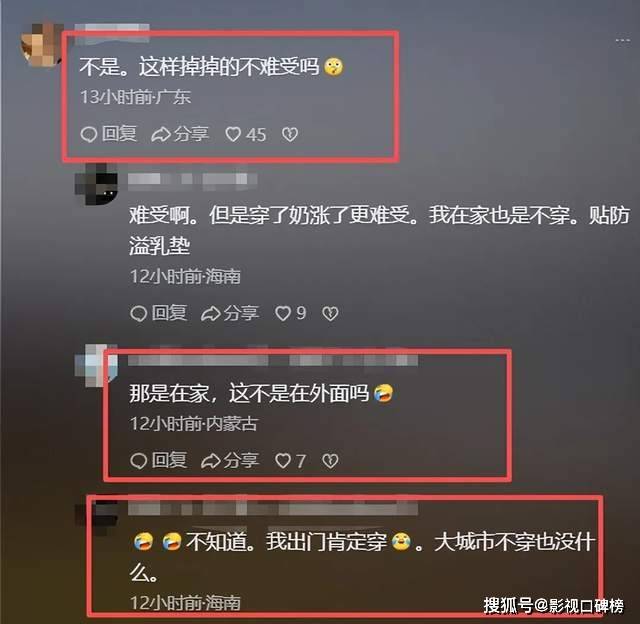
Task: Dislike the first Hainan reply with broken heart
Action: [330, 313]
